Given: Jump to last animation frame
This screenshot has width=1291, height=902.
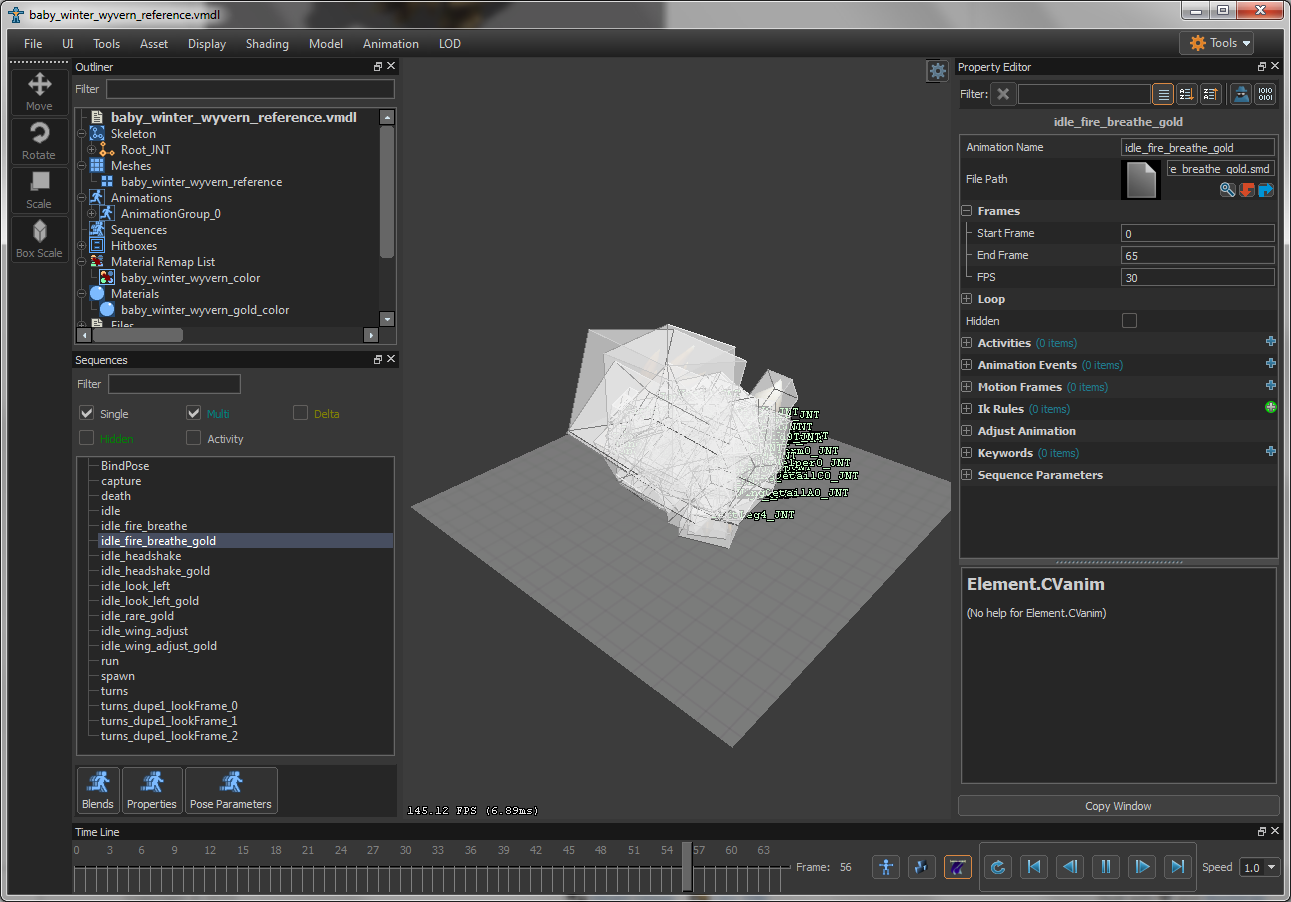Looking at the screenshot, I should tap(1177, 867).
